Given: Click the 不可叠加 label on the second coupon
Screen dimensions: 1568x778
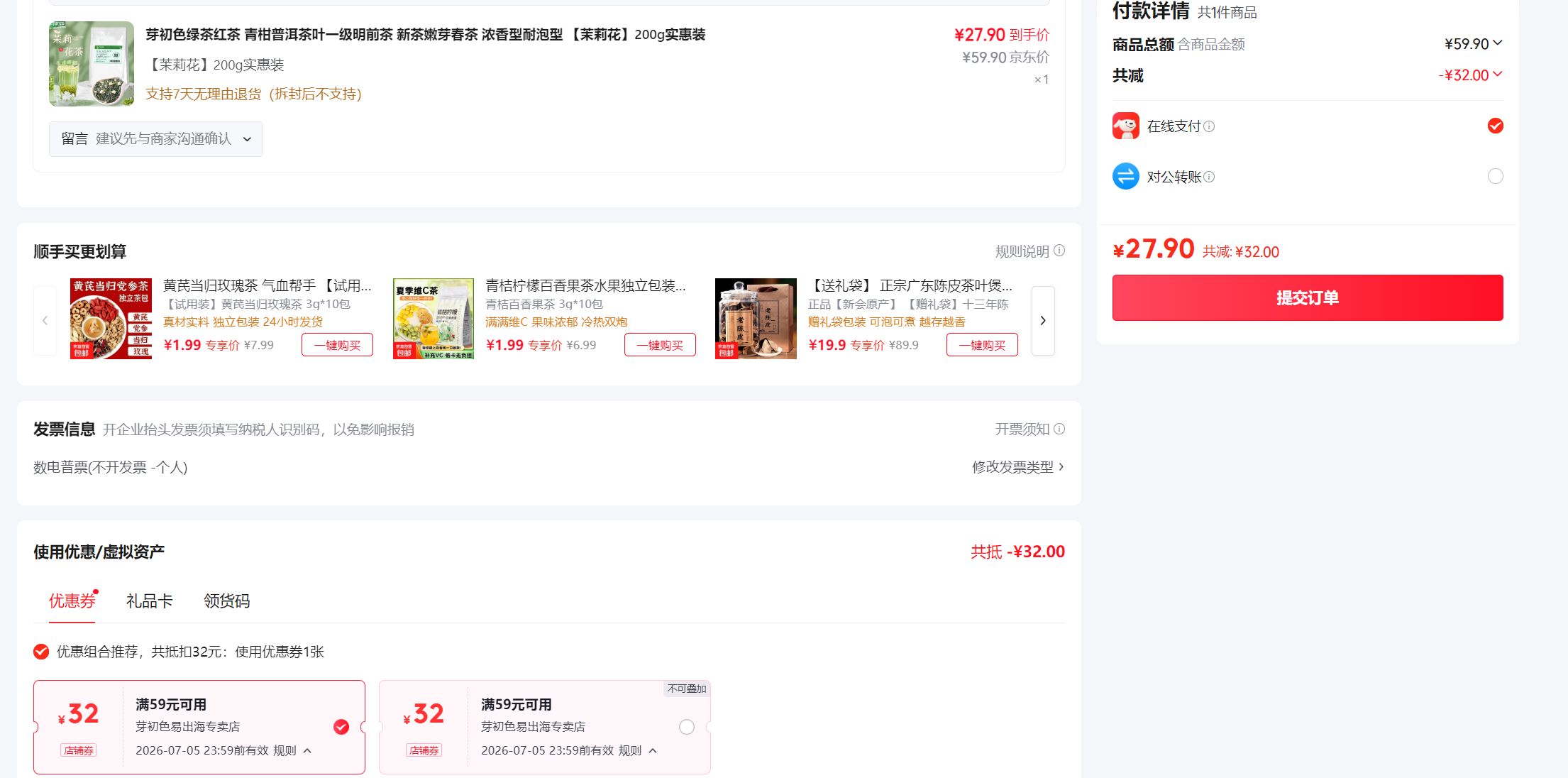Looking at the screenshot, I should (x=687, y=689).
